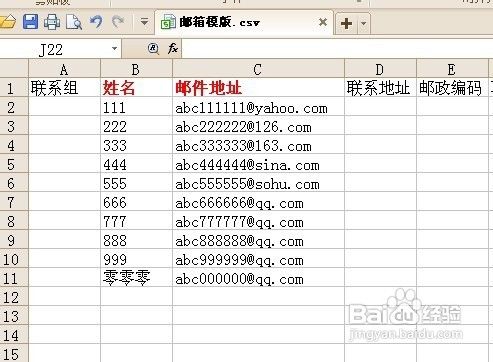Select cell with name 888
Viewport: 493px width, 362px height.
pos(136,240)
